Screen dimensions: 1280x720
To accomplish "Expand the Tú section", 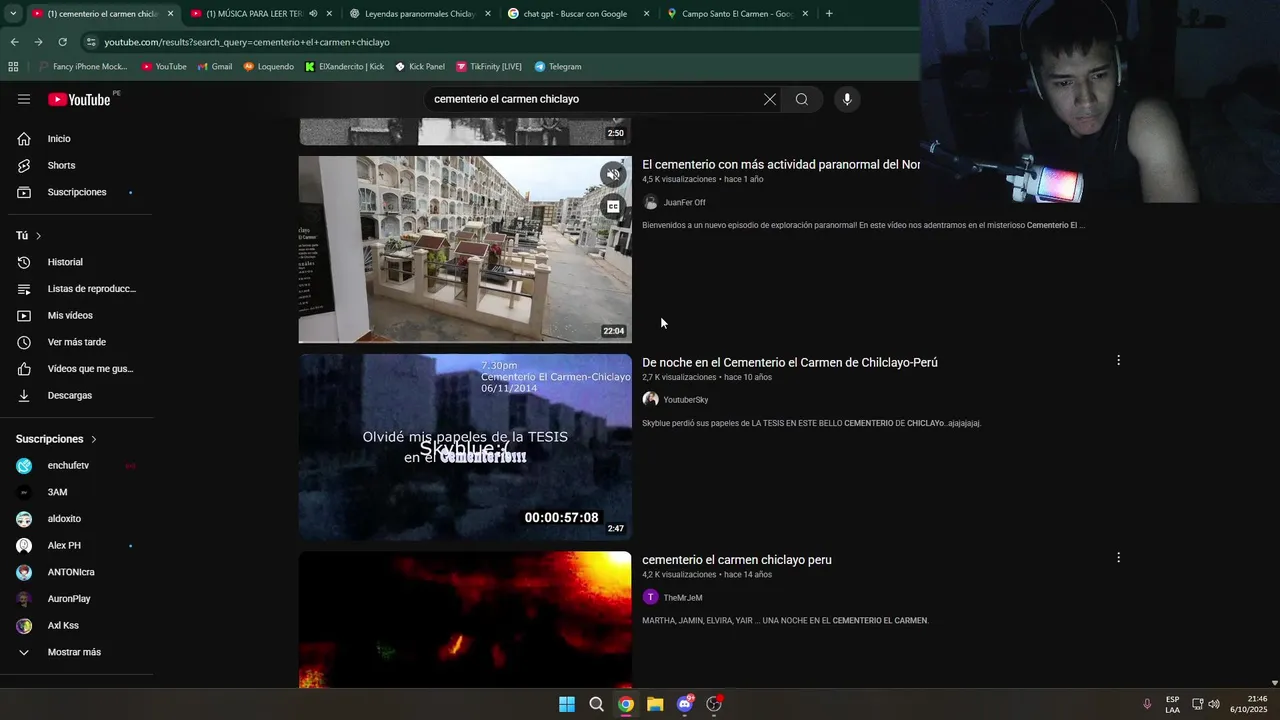I will [29, 236].
